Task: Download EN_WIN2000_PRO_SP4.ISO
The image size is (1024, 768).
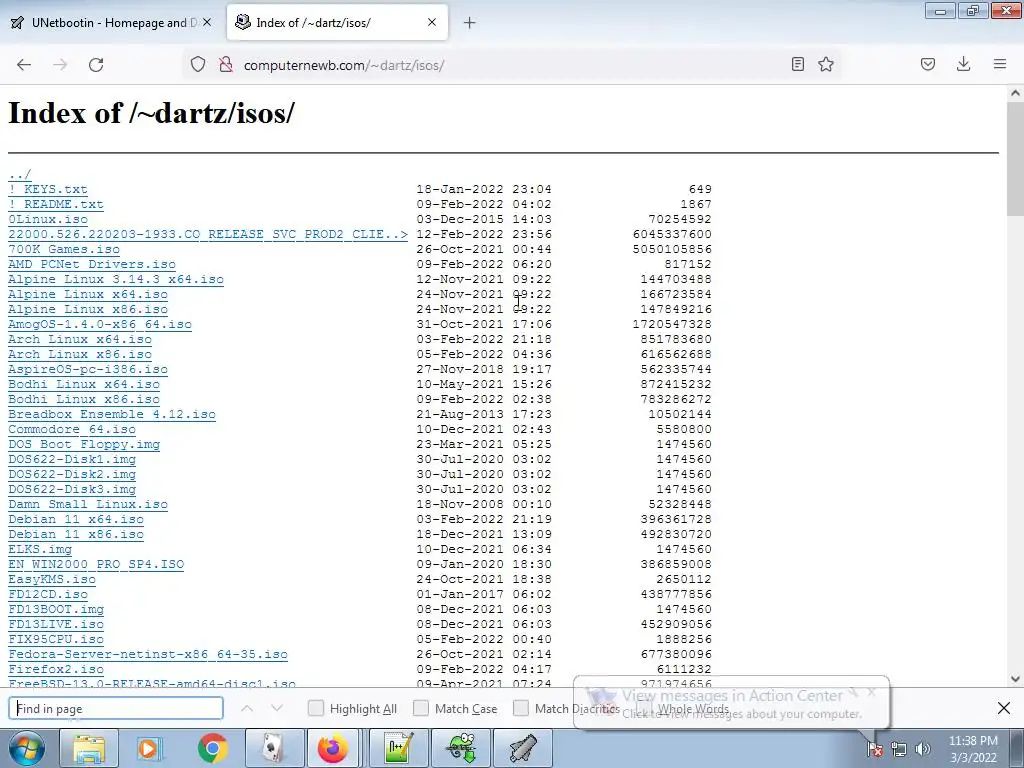Action: pyautogui.click(x=96, y=565)
